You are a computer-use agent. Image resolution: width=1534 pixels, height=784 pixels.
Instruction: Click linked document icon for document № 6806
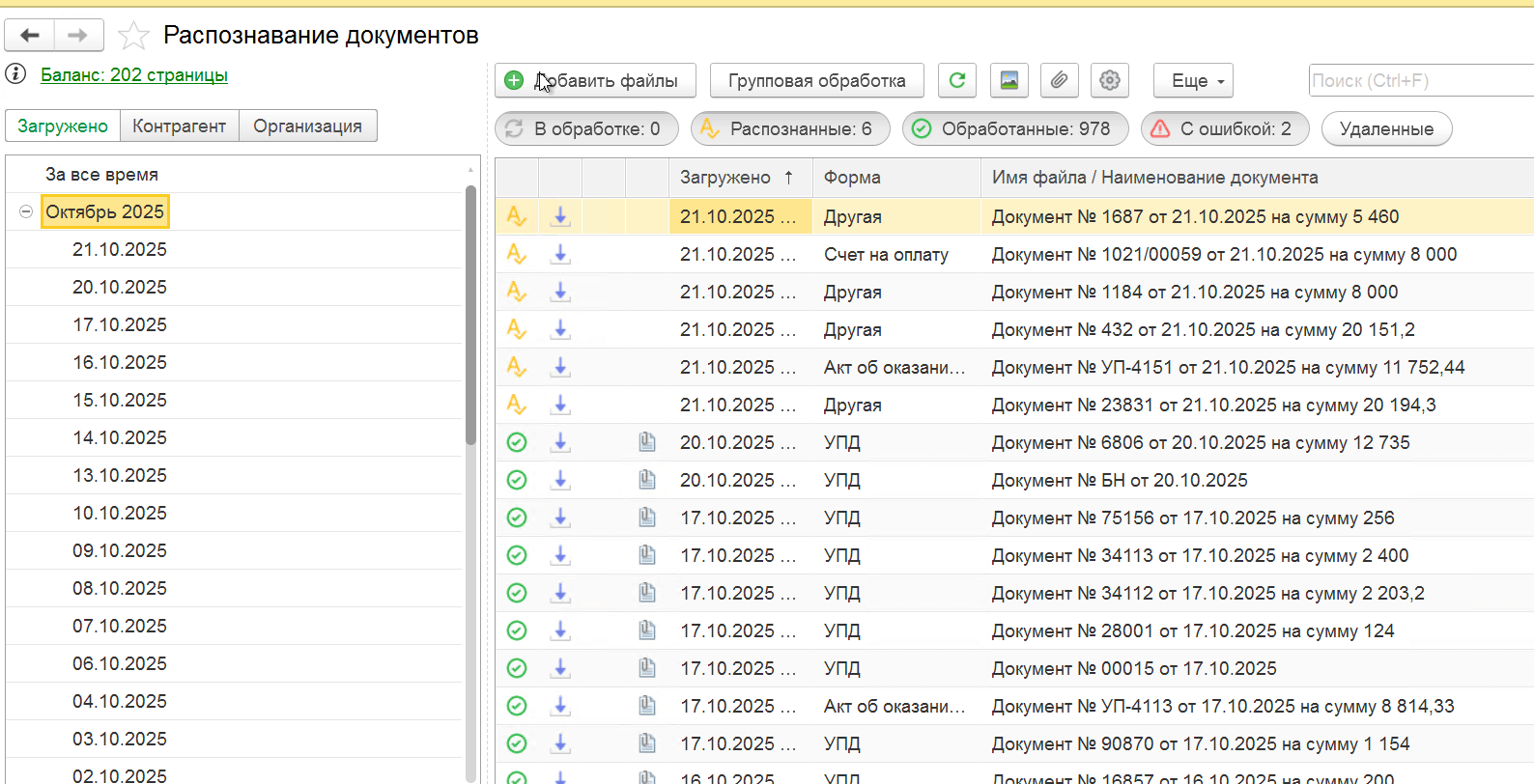coord(647,442)
